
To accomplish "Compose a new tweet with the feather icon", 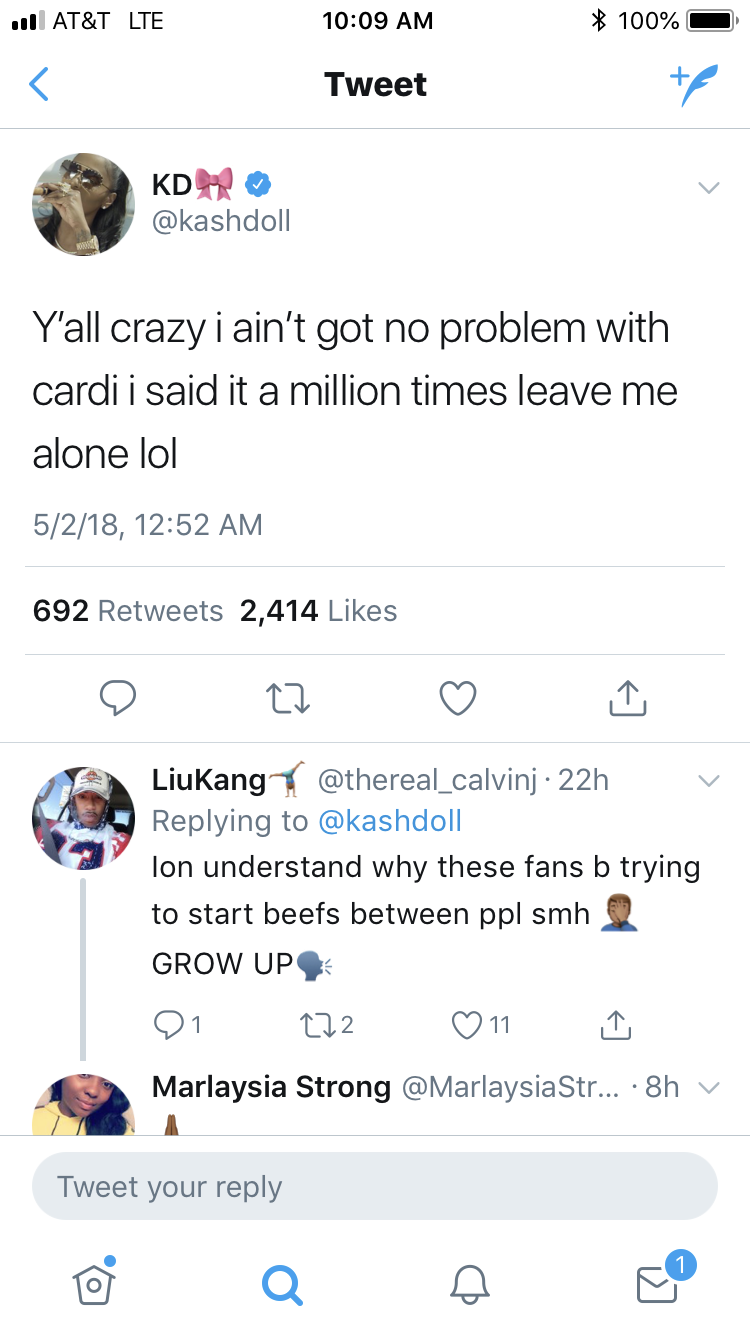I will (693, 85).
